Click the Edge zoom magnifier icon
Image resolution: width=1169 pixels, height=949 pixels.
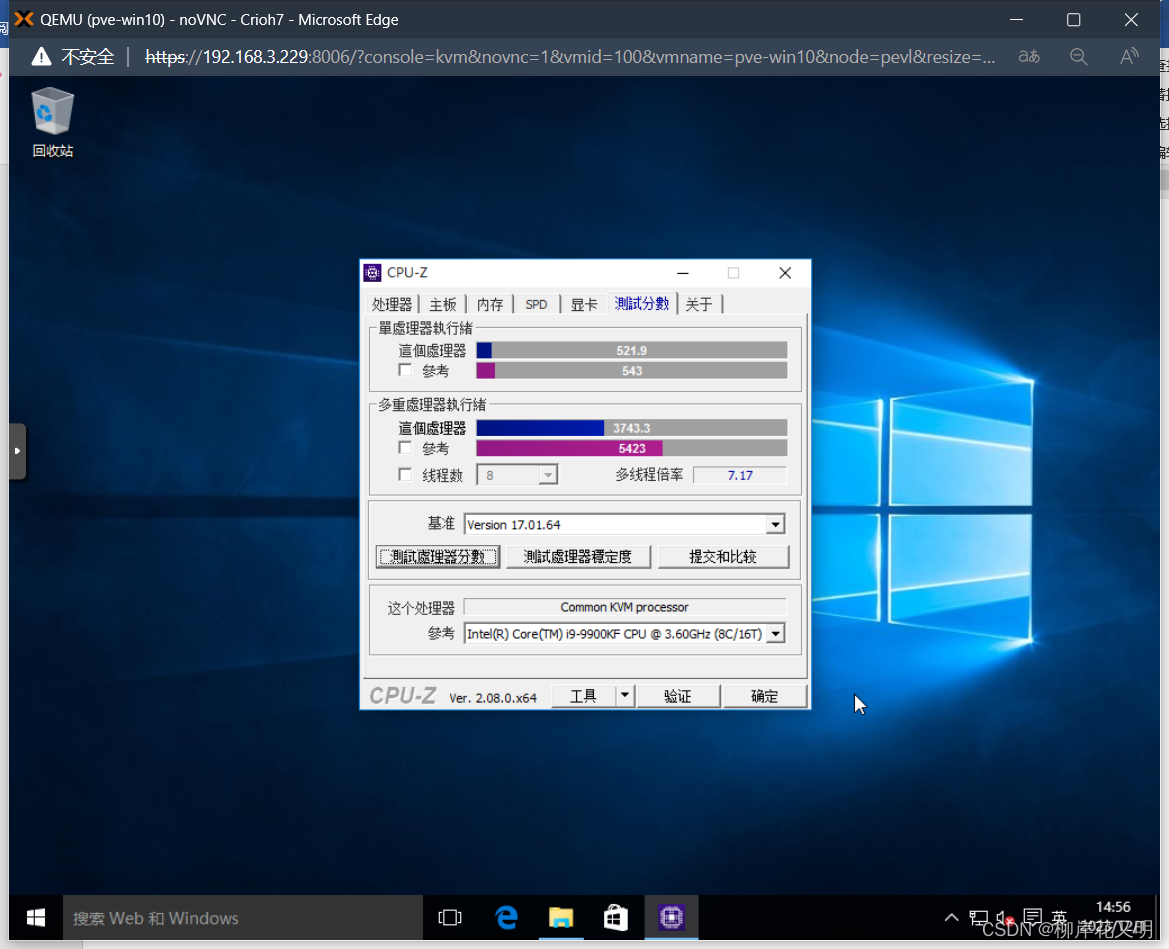pos(1078,57)
